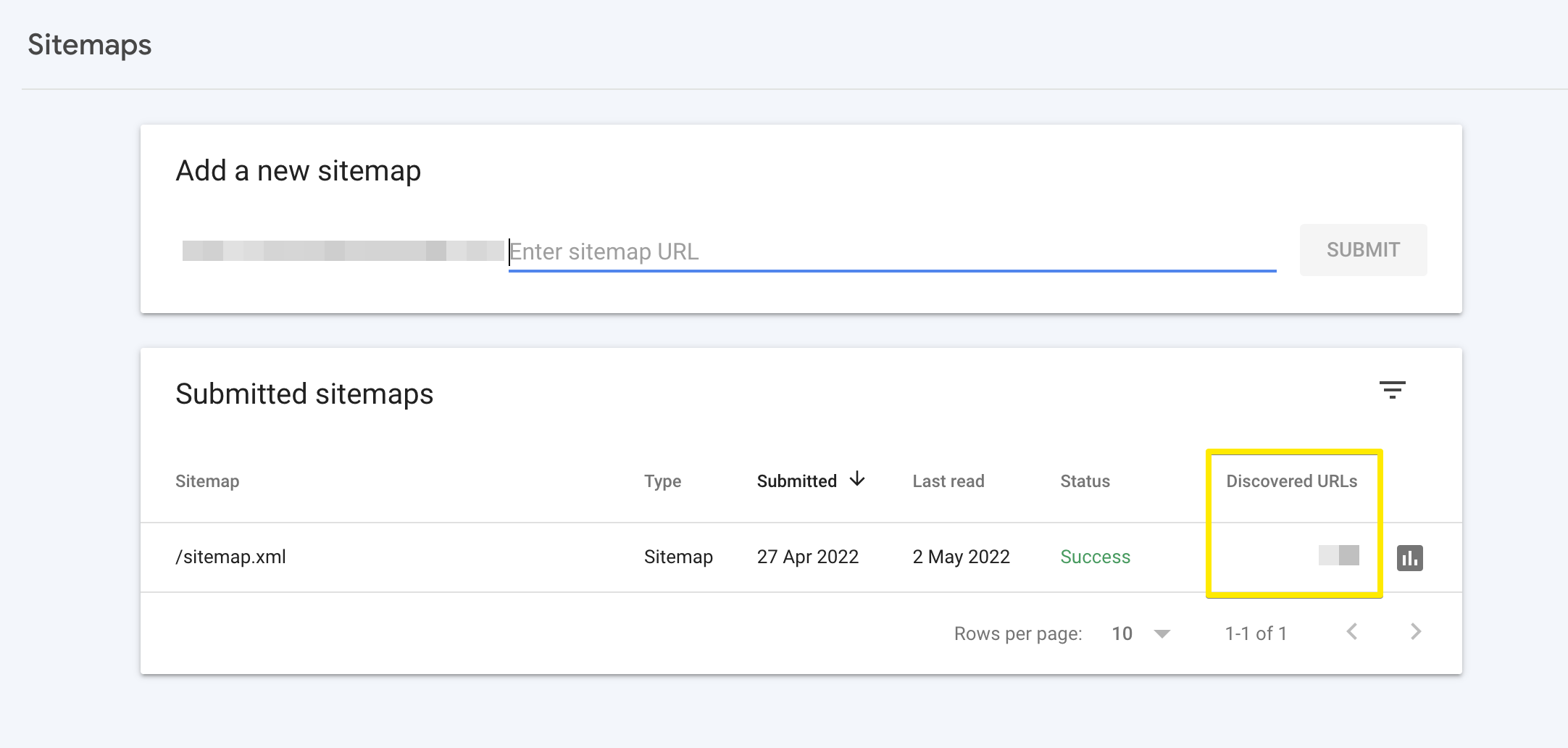Viewport: 1568px width, 748px height.
Task: Click the Type column header
Action: (662, 481)
